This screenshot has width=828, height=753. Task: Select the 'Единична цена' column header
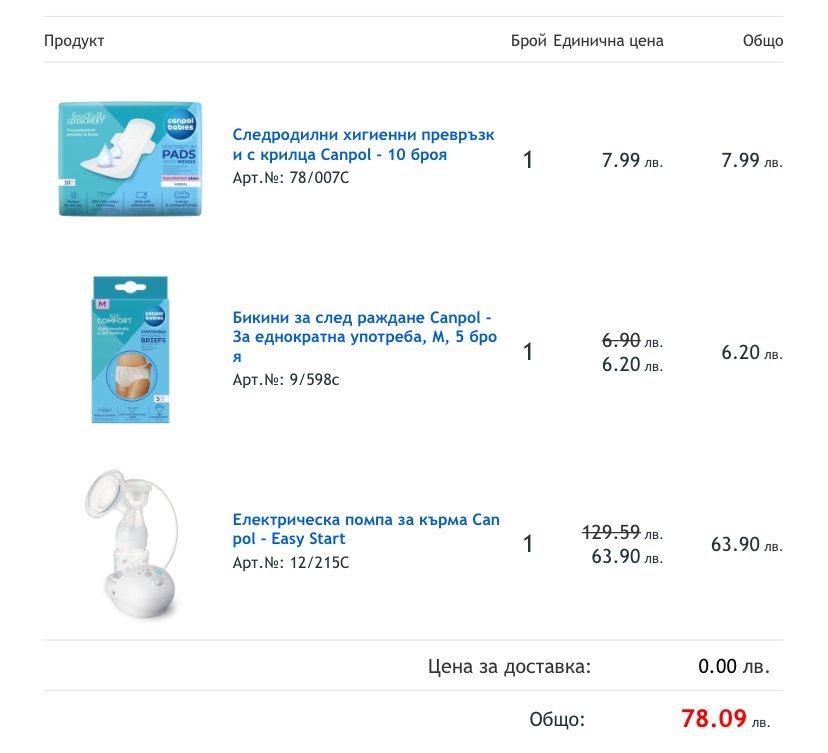tap(608, 41)
